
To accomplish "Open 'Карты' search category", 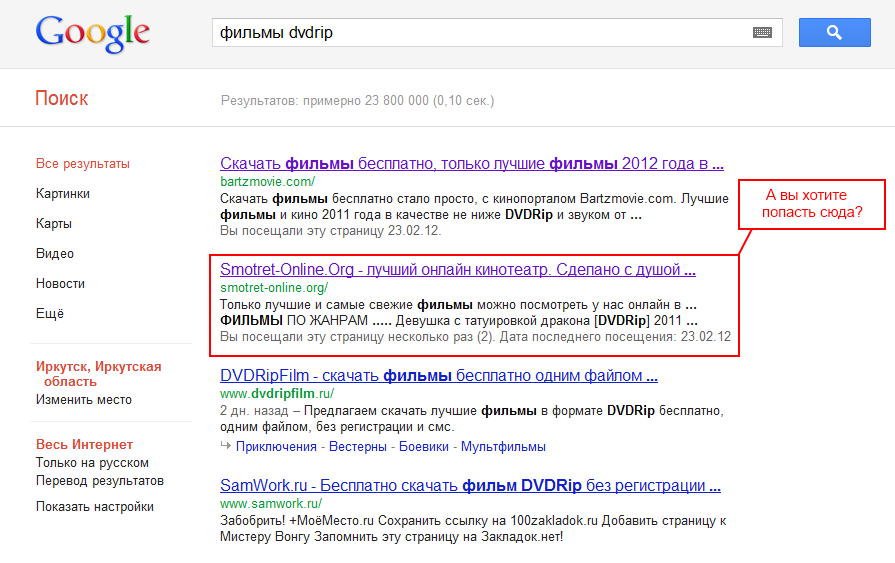I will (x=54, y=224).
